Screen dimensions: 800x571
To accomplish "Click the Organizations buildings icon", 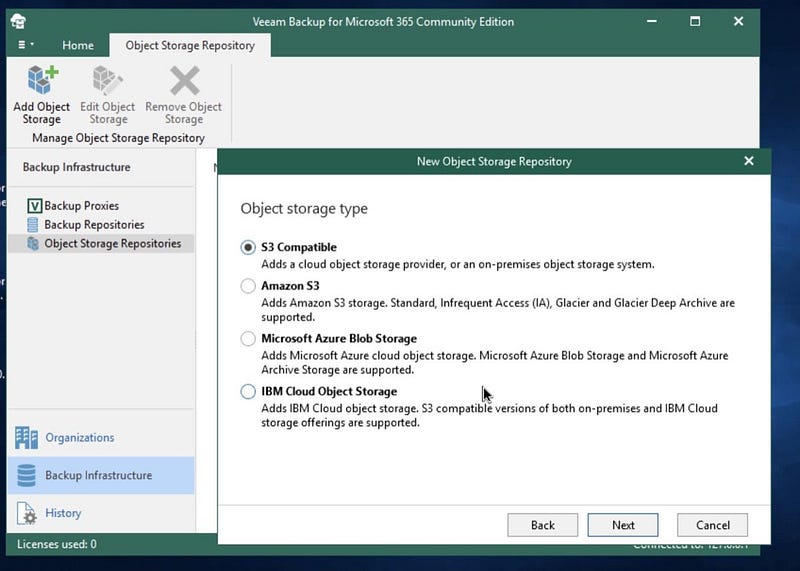I will [27, 438].
